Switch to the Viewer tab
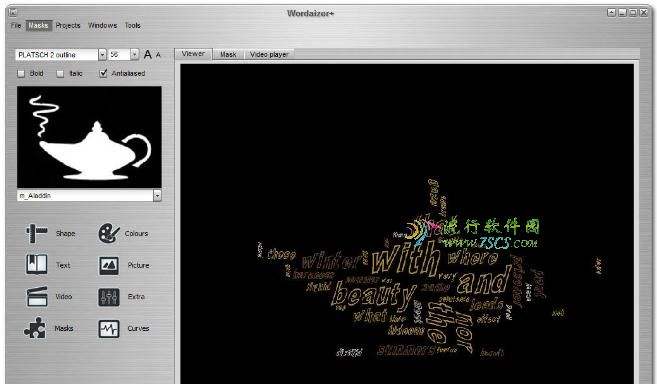The image size is (657, 384). [194, 54]
